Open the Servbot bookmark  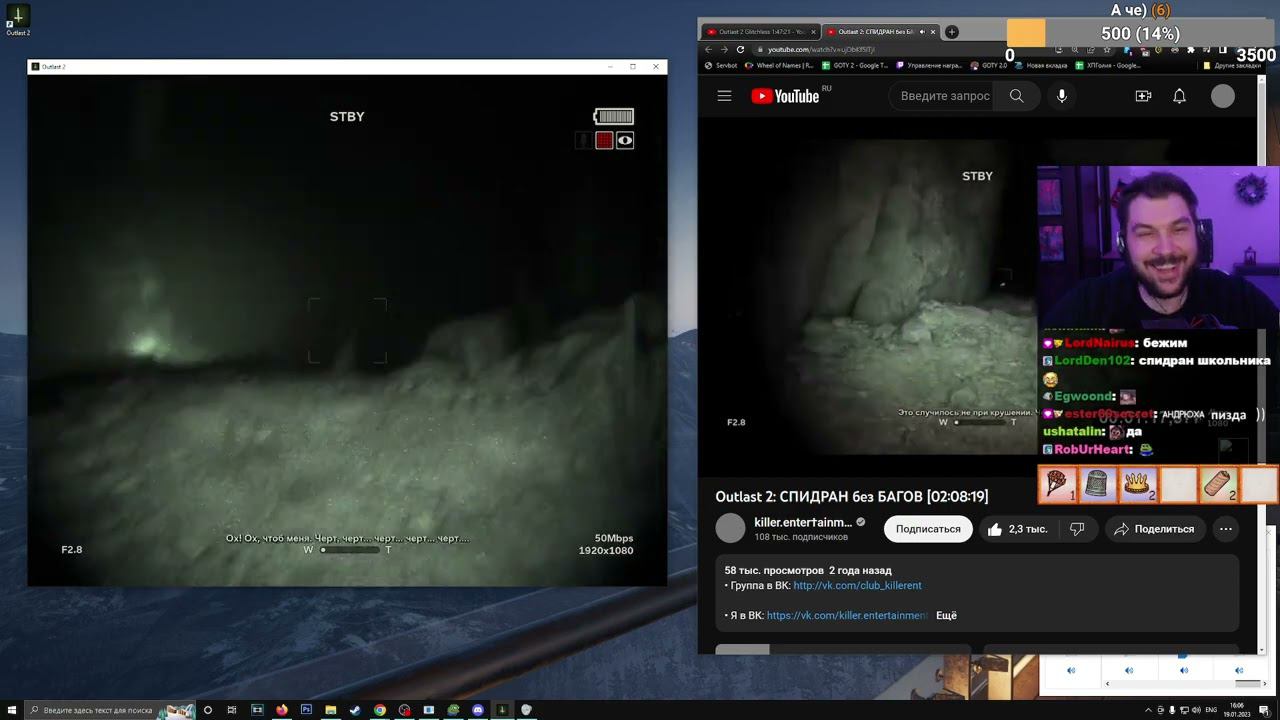click(x=721, y=65)
